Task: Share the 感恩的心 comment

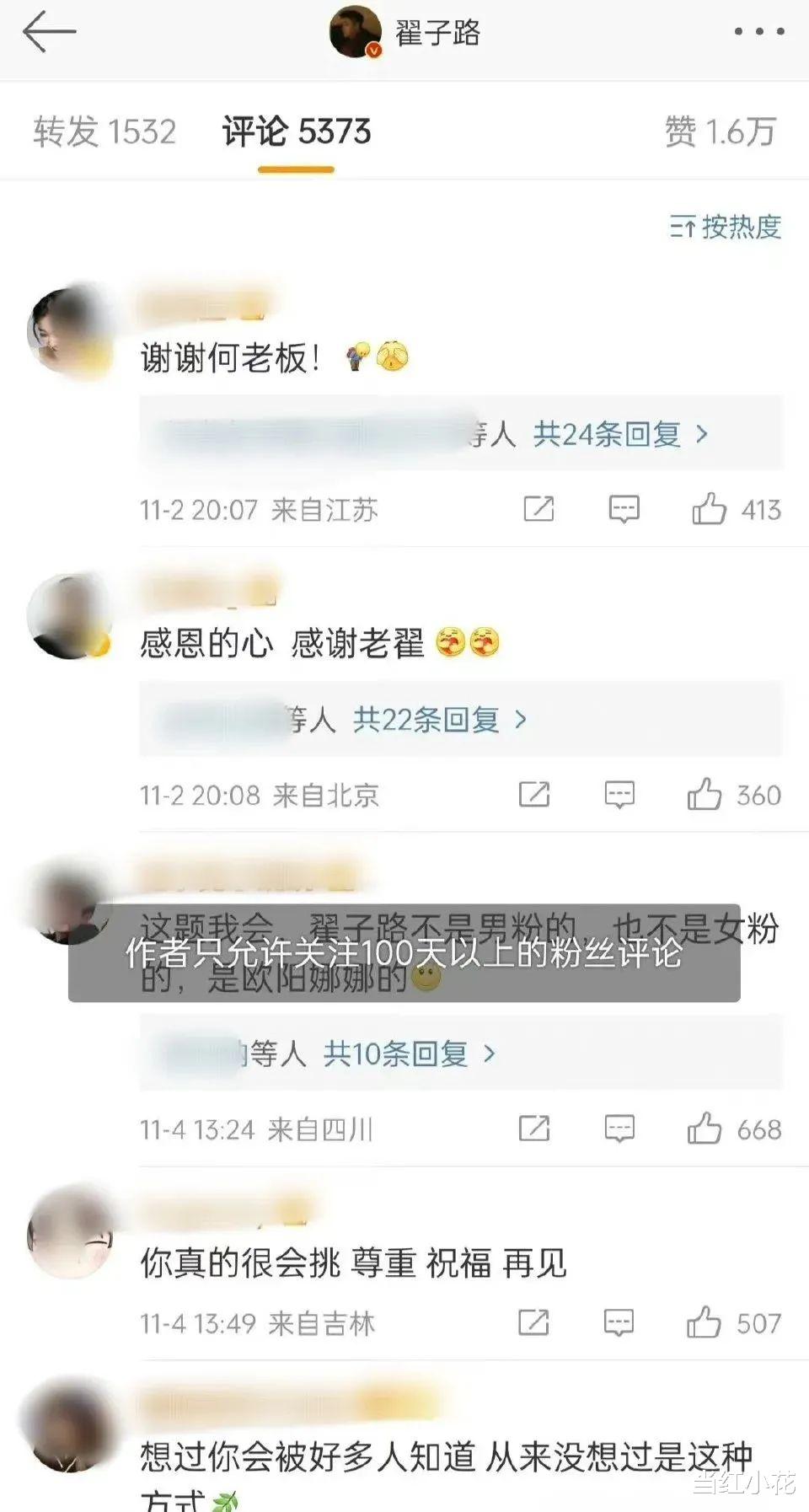Action: pyautogui.click(x=534, y=795)
